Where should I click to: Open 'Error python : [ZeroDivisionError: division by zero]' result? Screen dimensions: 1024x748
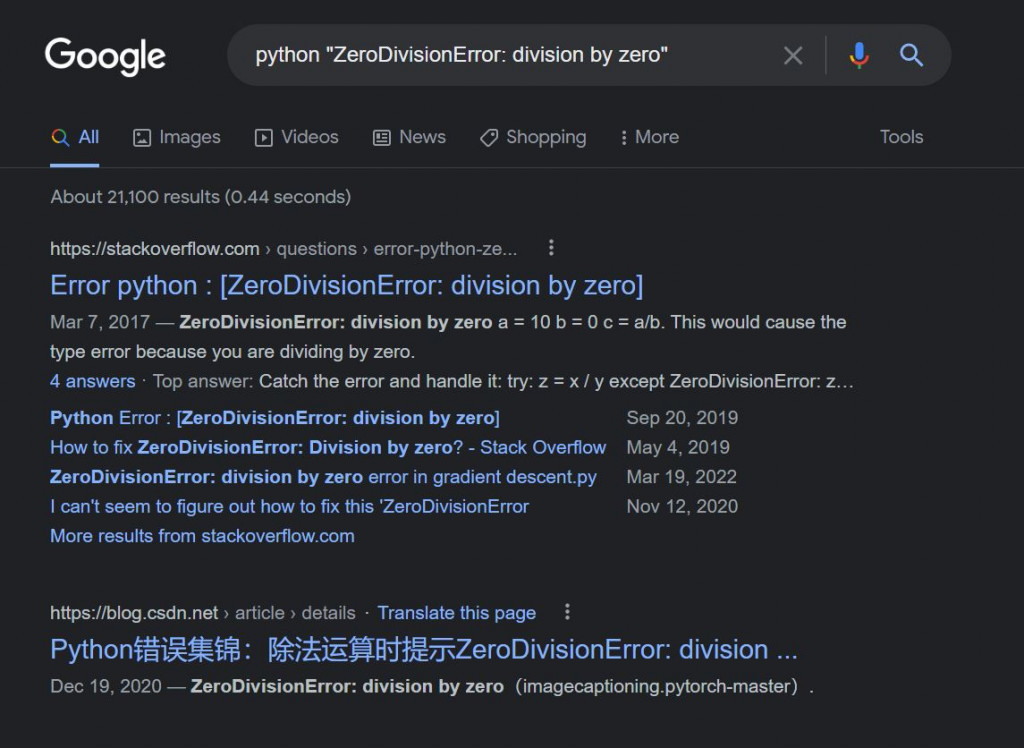(x=347, y=285)
